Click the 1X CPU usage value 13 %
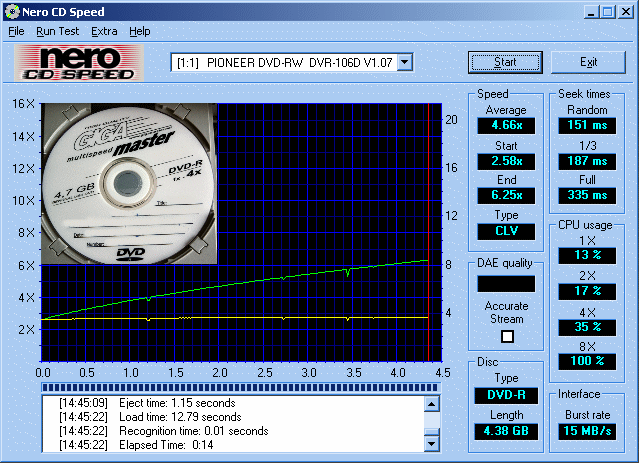 587,256
